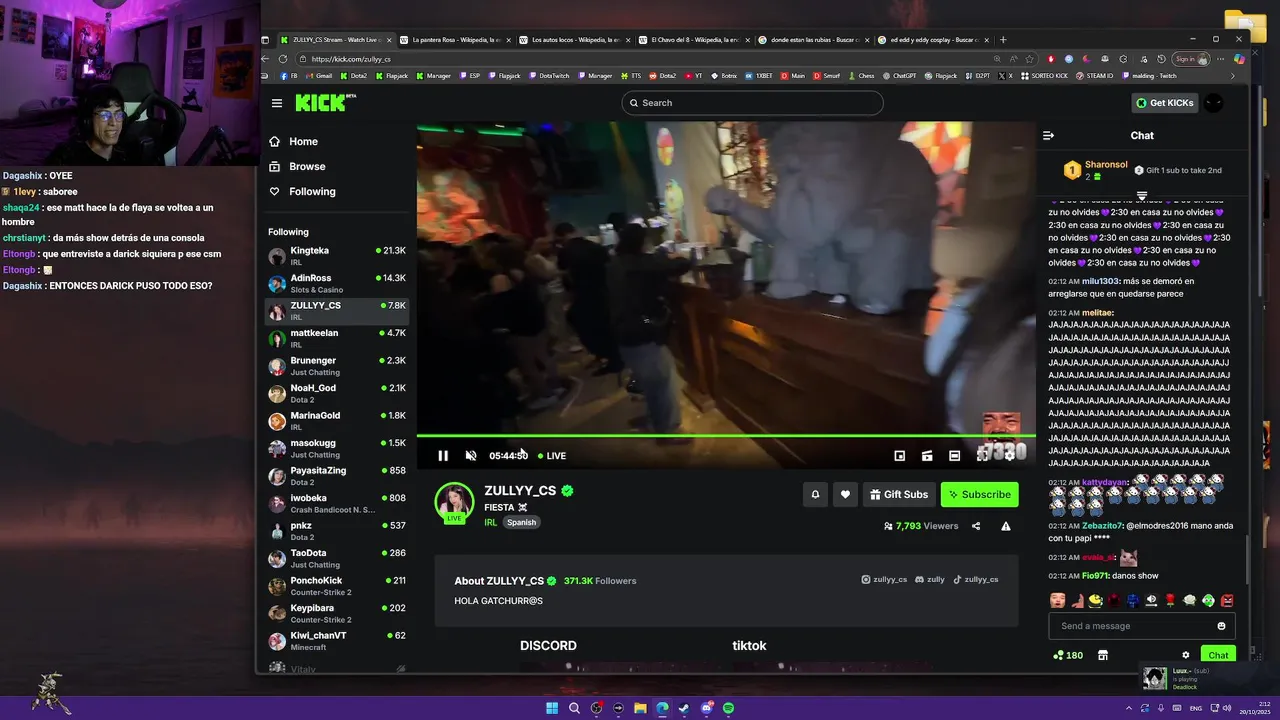Cast stream to a device icon

pyautogui.click(x=927, y=456)
